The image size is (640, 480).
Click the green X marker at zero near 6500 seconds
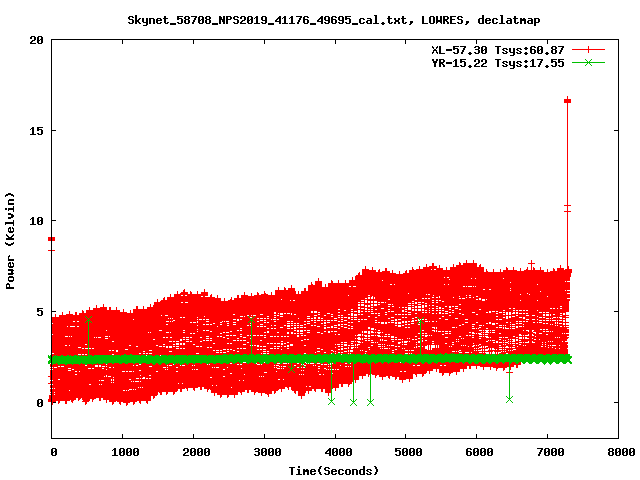point(509,399)
